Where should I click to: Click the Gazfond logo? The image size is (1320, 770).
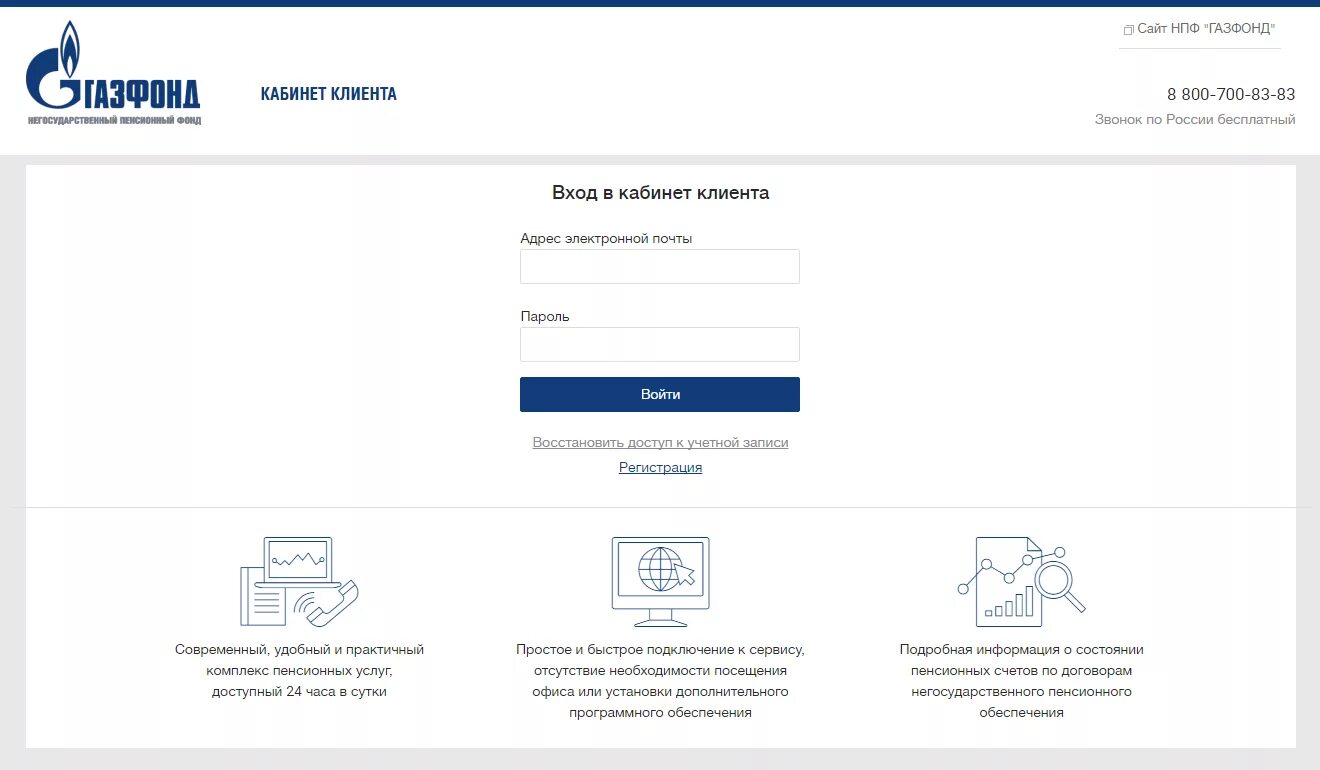click(113, 73)
